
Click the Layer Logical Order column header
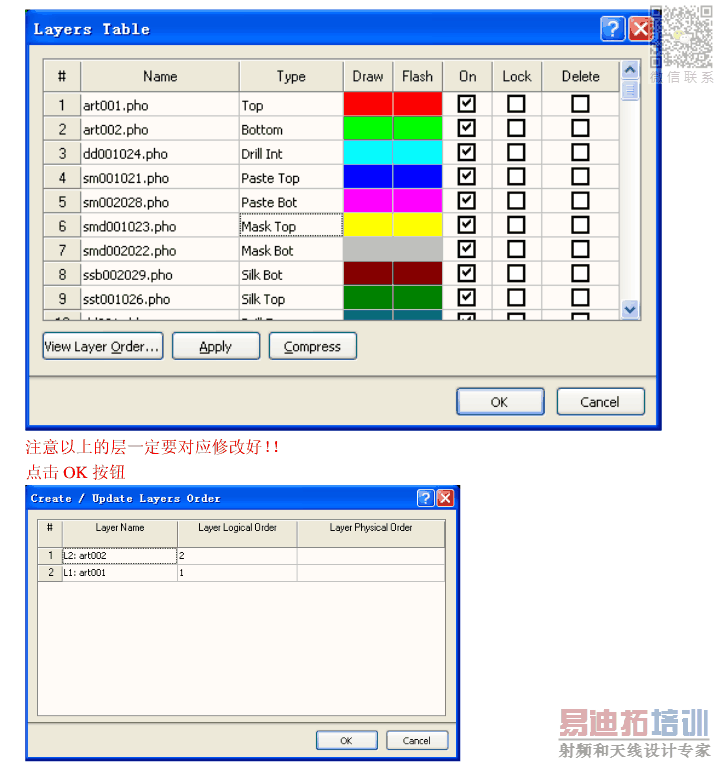click(x=237, y=533)
